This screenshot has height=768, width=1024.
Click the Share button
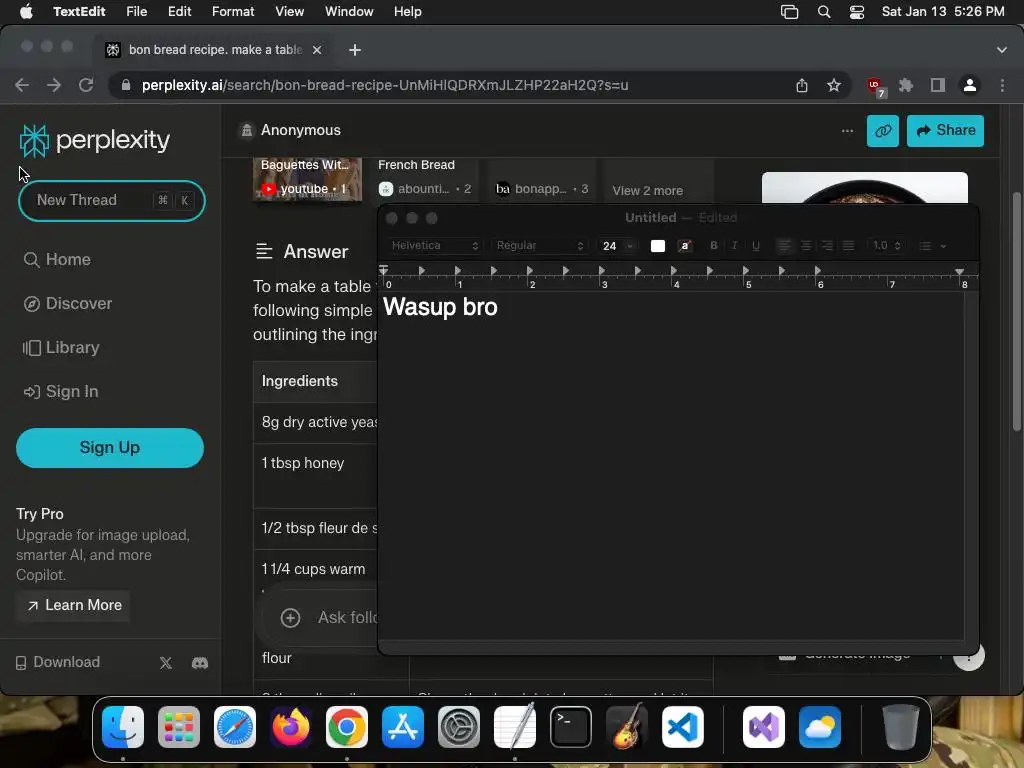coord(945,131)
